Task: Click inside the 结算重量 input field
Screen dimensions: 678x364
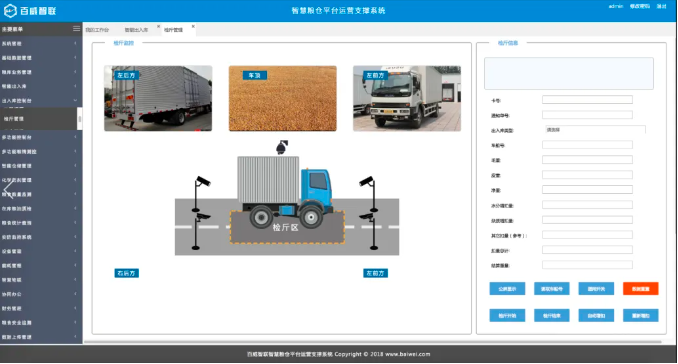Action: coord(587,265)
